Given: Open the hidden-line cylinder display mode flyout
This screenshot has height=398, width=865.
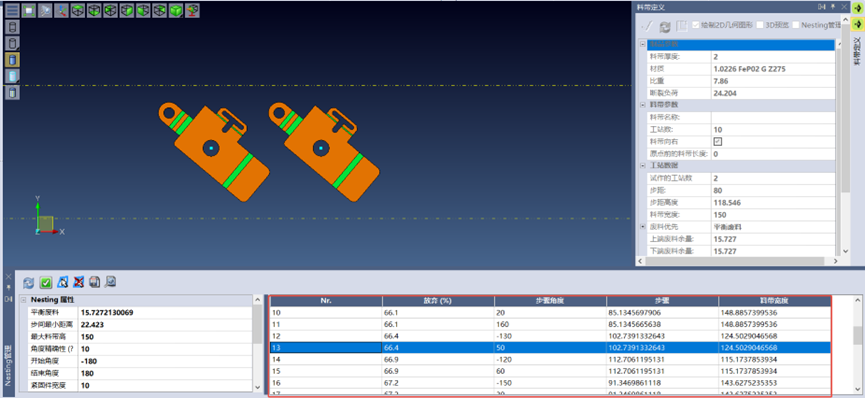Looking at the screenshot, I should [x=12, y=43].
